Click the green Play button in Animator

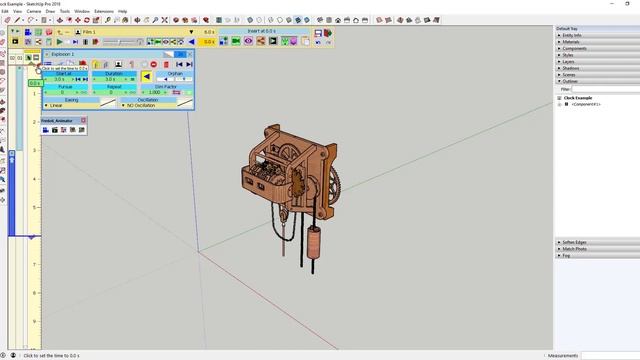click(x=60, y=42)
